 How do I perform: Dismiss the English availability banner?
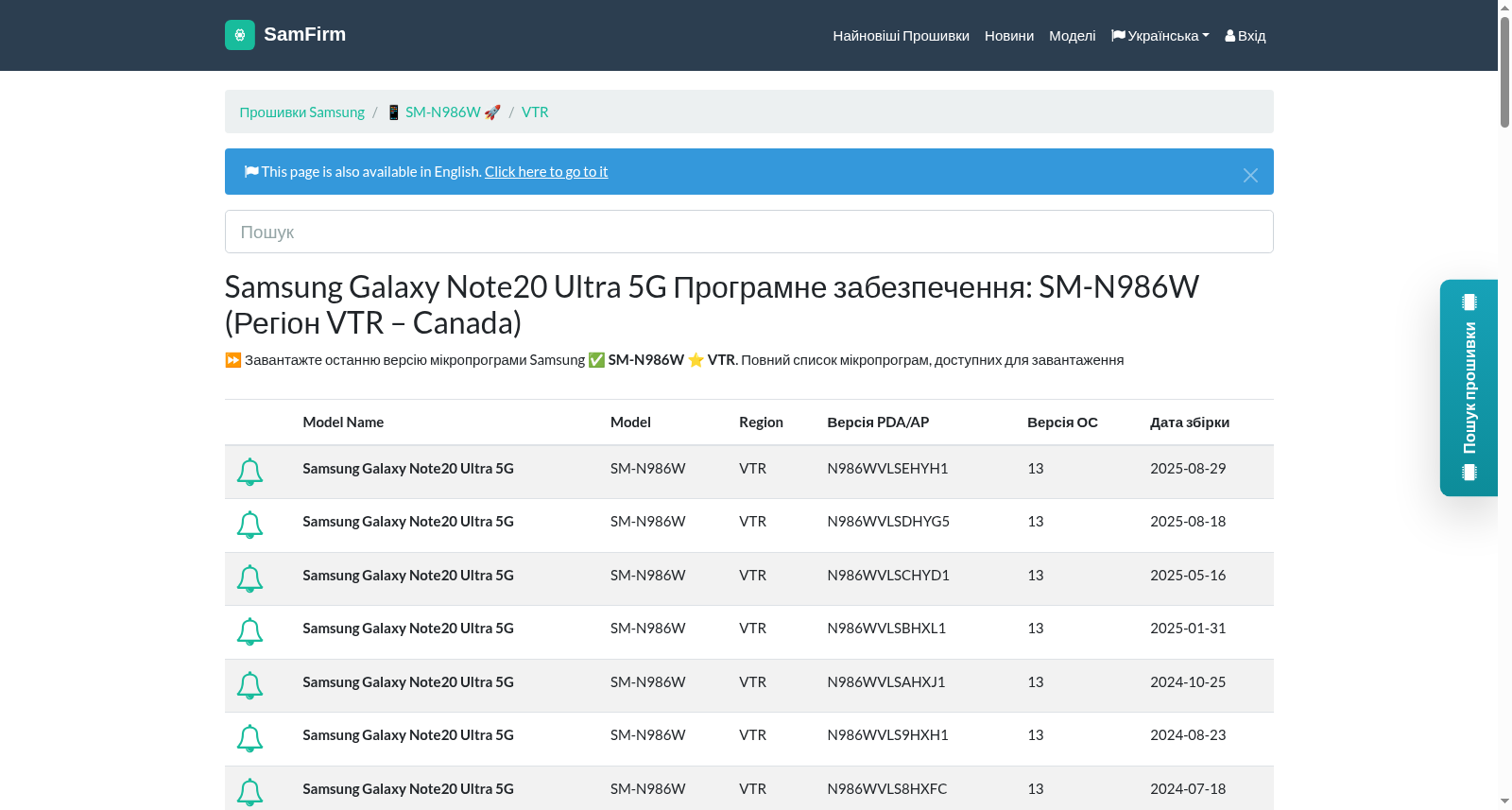coord(1250,176)
